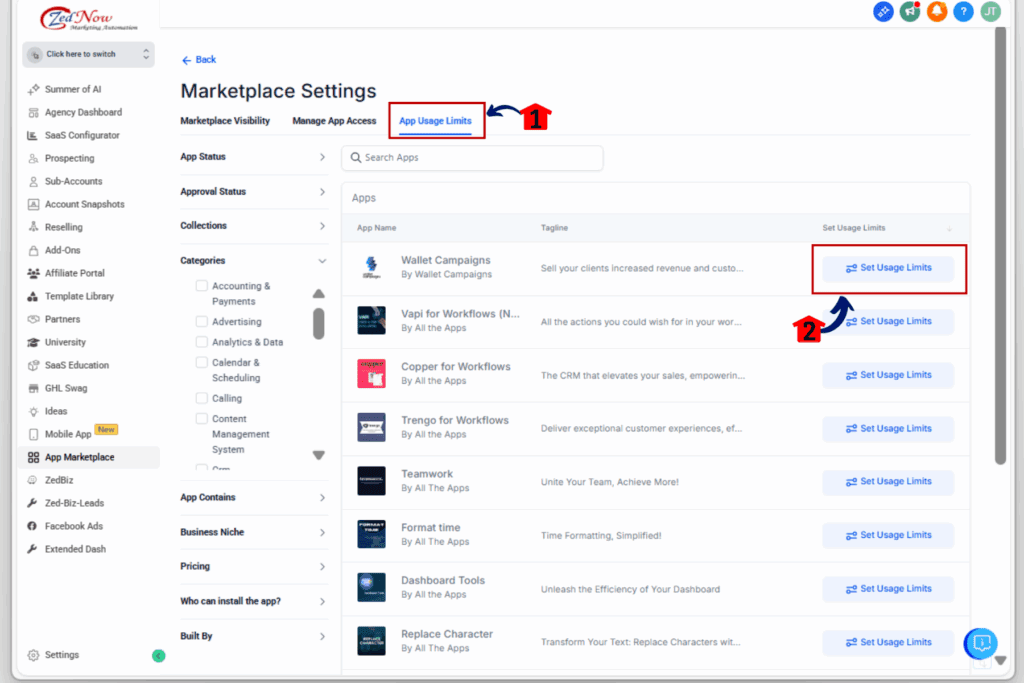
Task: Open Partners page
Action: 62,319
